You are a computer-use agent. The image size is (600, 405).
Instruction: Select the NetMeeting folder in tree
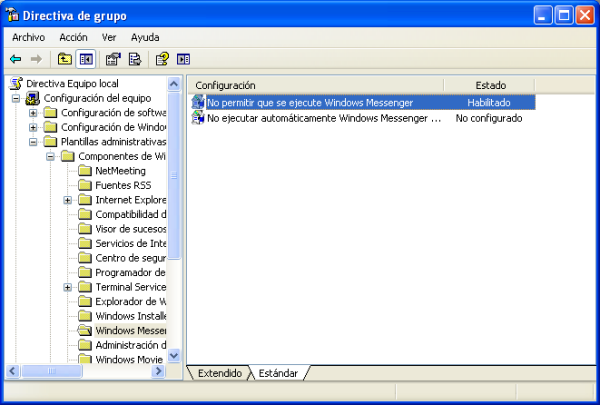point(119,171)
